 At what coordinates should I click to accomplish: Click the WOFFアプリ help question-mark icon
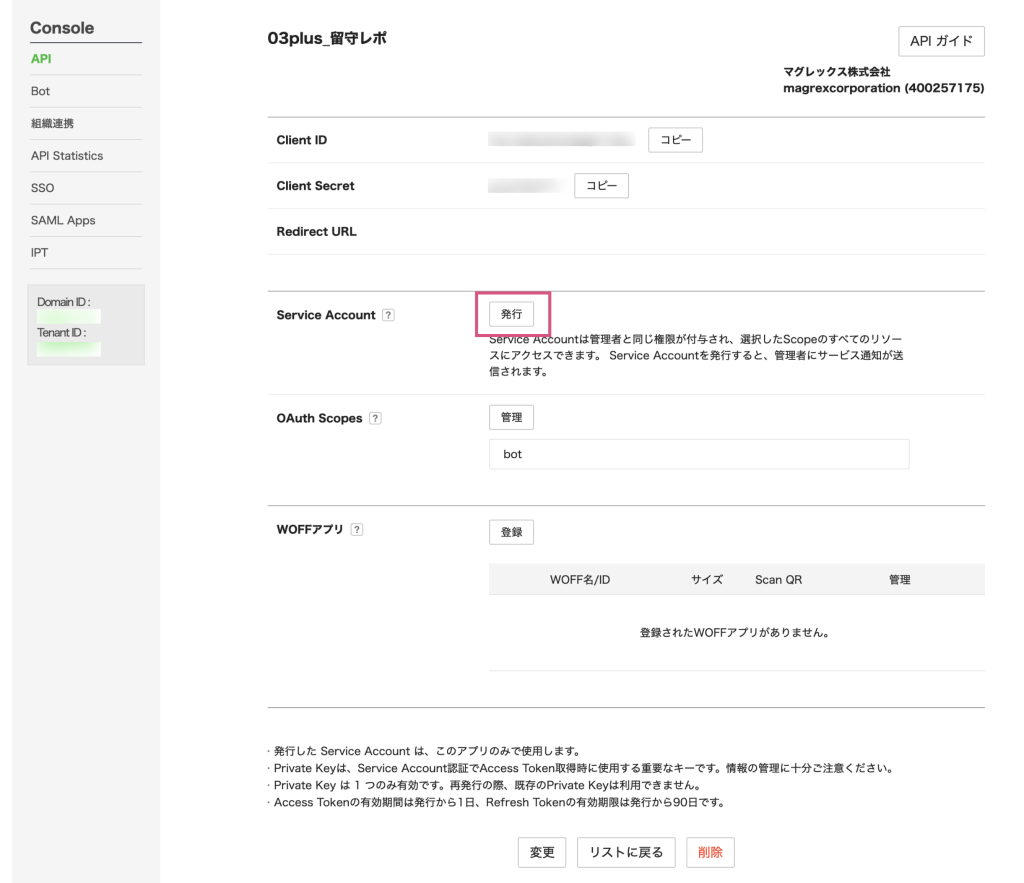[356, 530]
